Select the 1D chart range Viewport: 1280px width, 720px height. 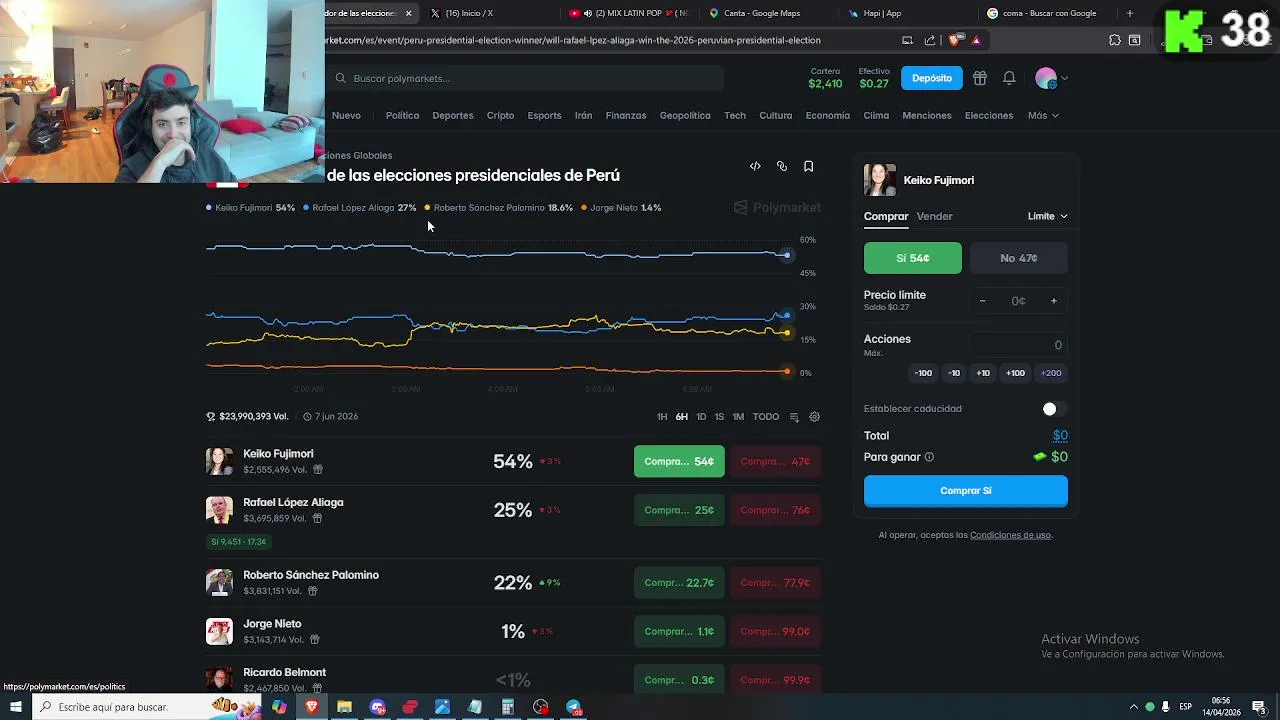701,417
